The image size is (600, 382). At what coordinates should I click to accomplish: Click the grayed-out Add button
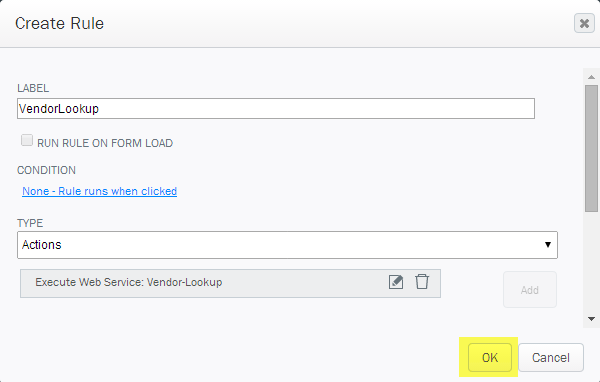[x=530, y=290]
